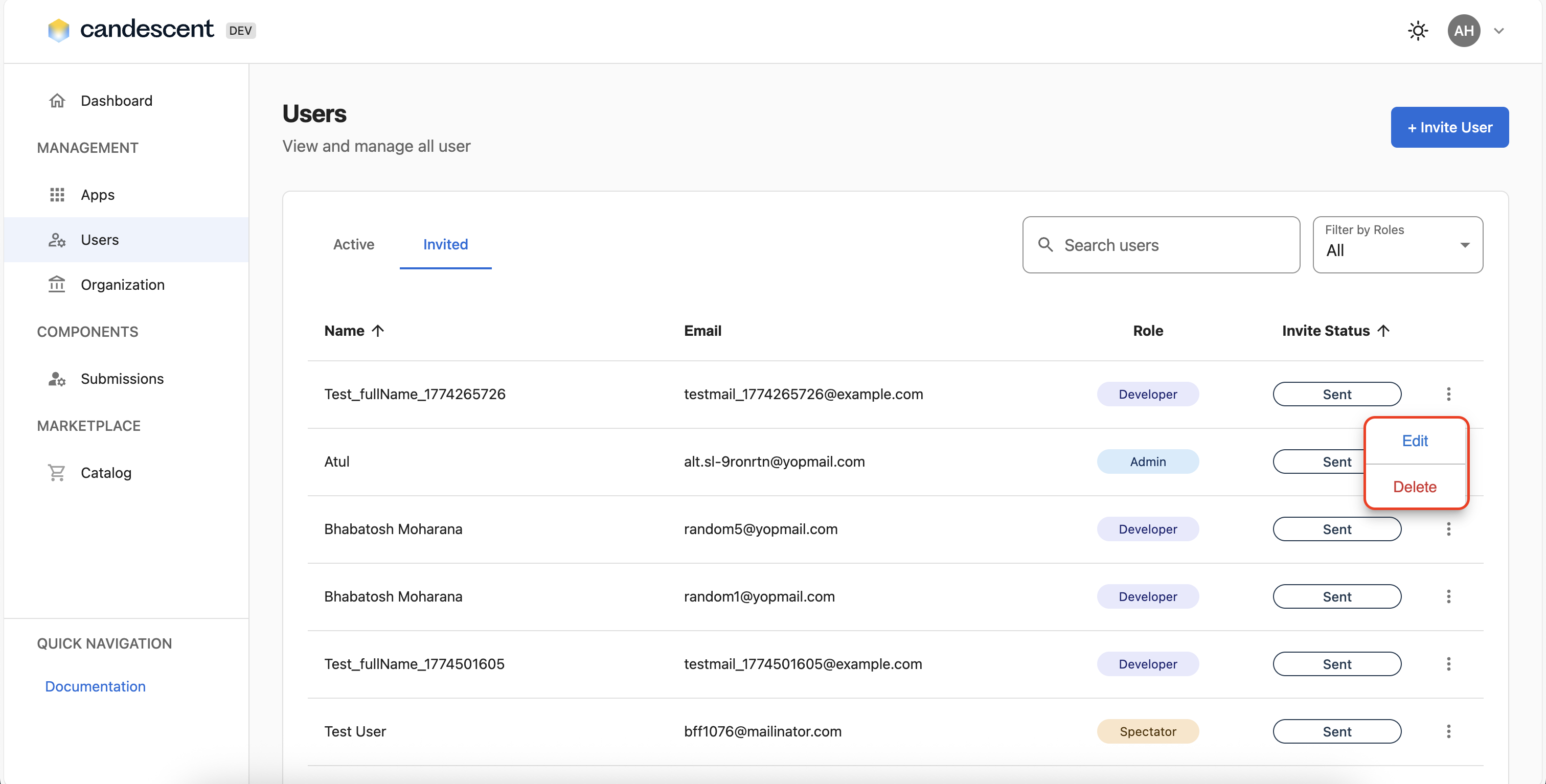Click the Catalog shopping cart icon
This screenshot has height=784, width=1546.
(57, 473)
